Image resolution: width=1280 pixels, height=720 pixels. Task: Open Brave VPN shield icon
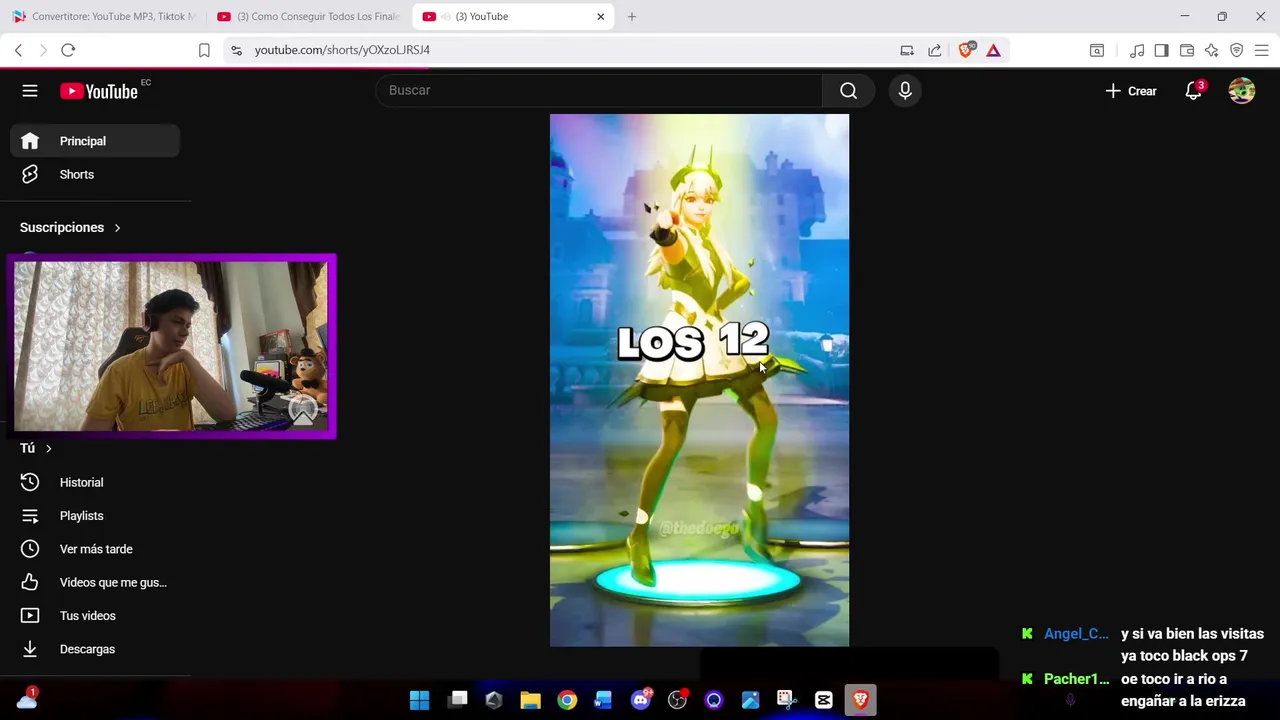pyautogui.click(x=1236, y=50)
